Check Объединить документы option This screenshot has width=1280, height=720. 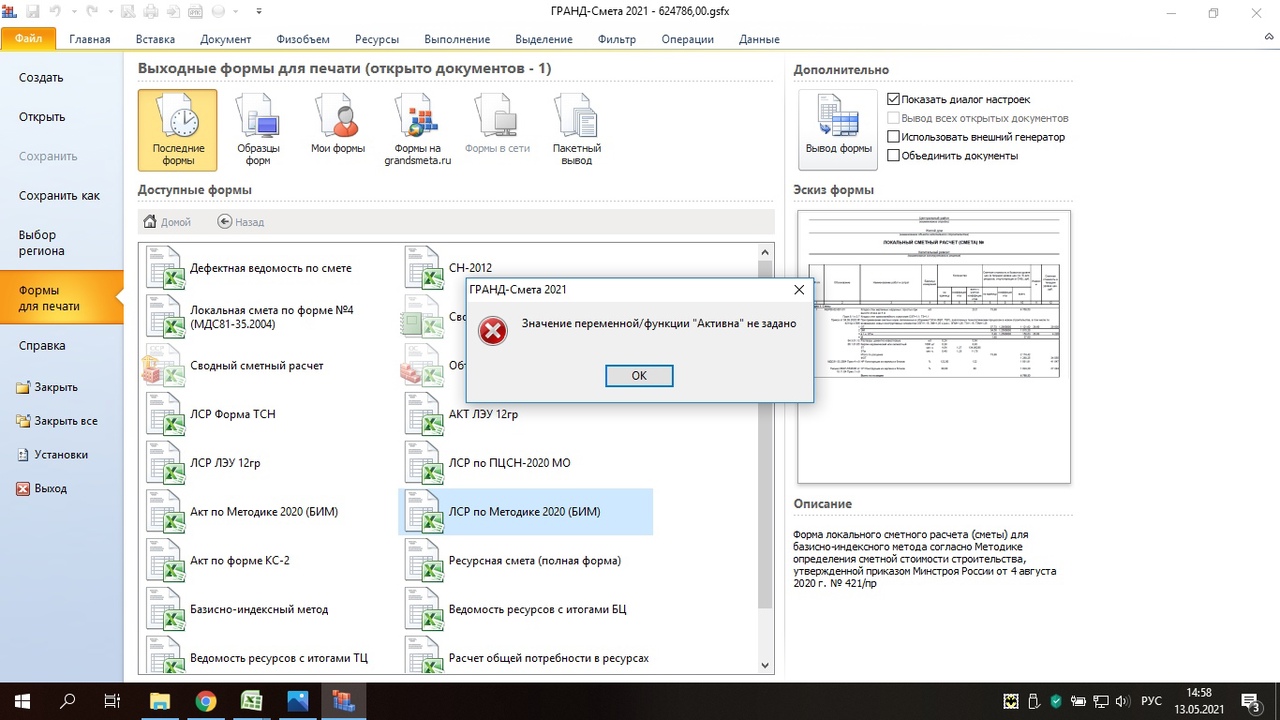894,156
